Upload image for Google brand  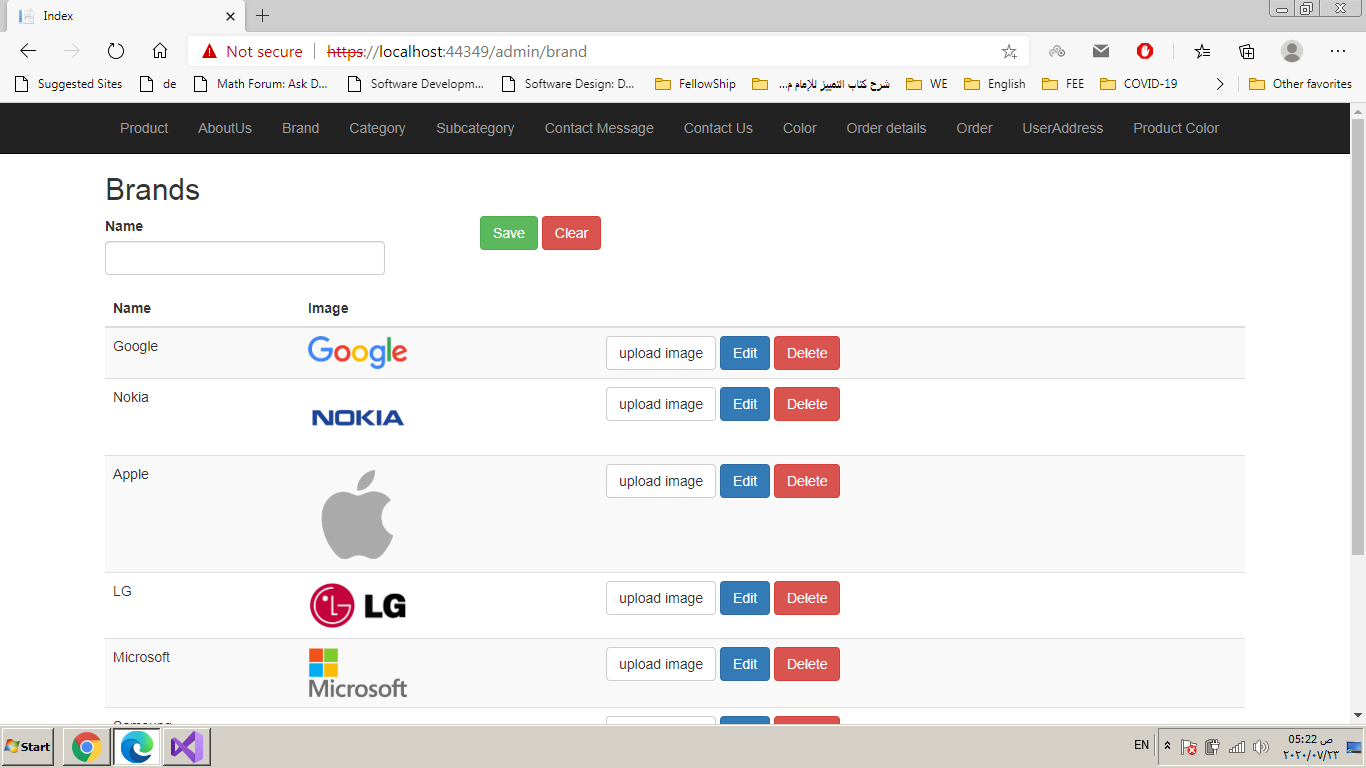pyautogui.click(x=661, y=353)
